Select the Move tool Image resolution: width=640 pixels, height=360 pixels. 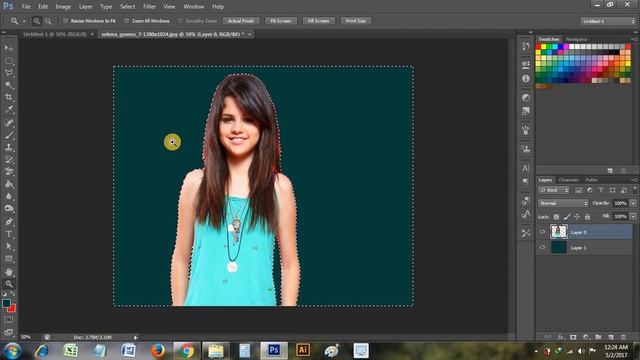[9, 48]
